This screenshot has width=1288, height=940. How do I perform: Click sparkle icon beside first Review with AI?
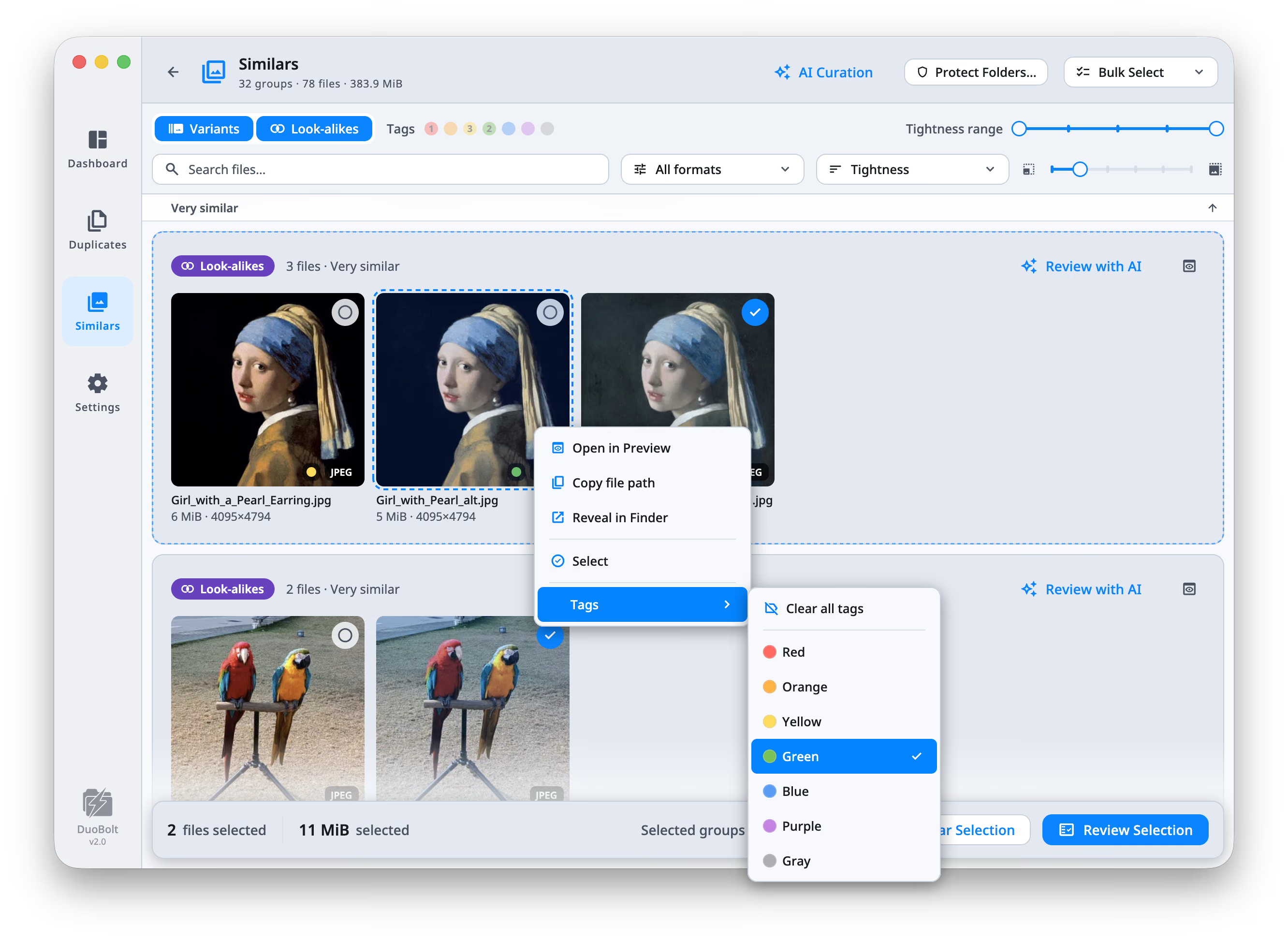click(1028, 266)
